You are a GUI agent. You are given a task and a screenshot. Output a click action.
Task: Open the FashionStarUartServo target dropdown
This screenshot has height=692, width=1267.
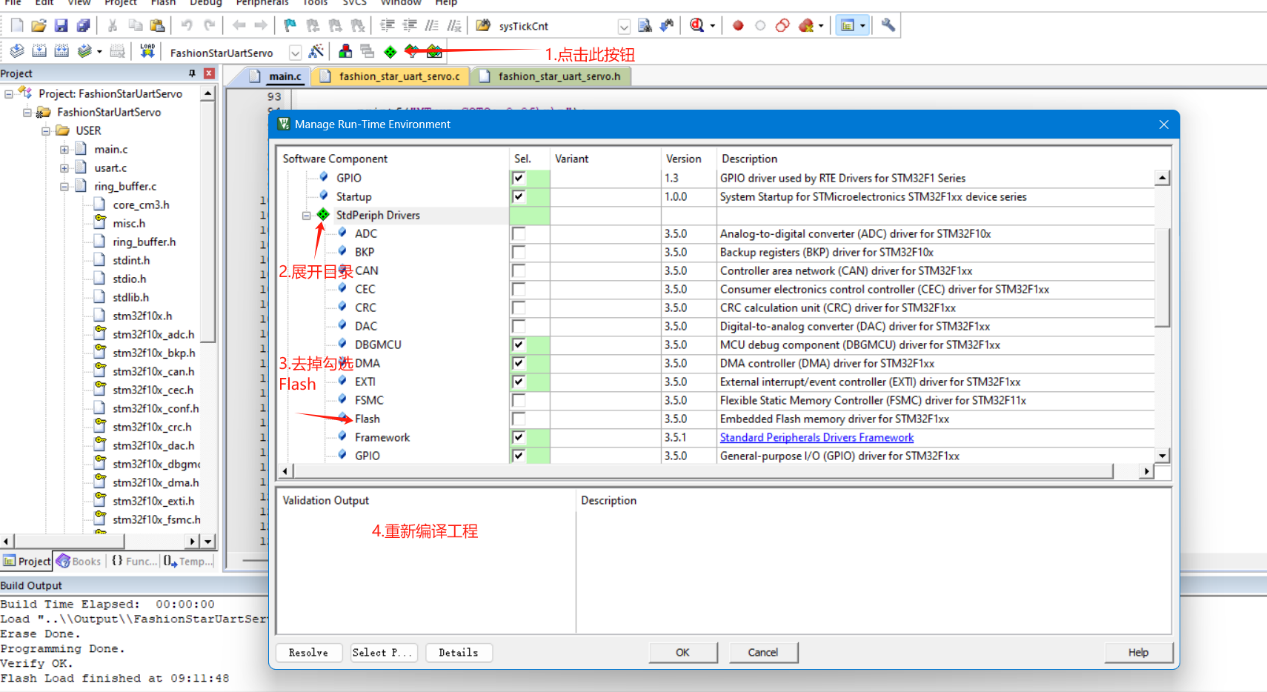click(x=295, y=53)
